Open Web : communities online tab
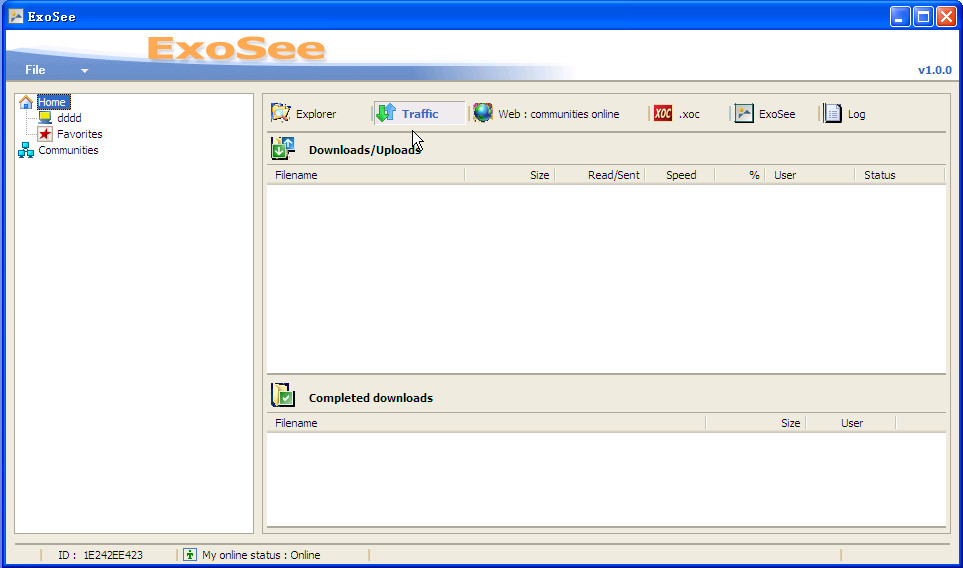 coord(558,114)
